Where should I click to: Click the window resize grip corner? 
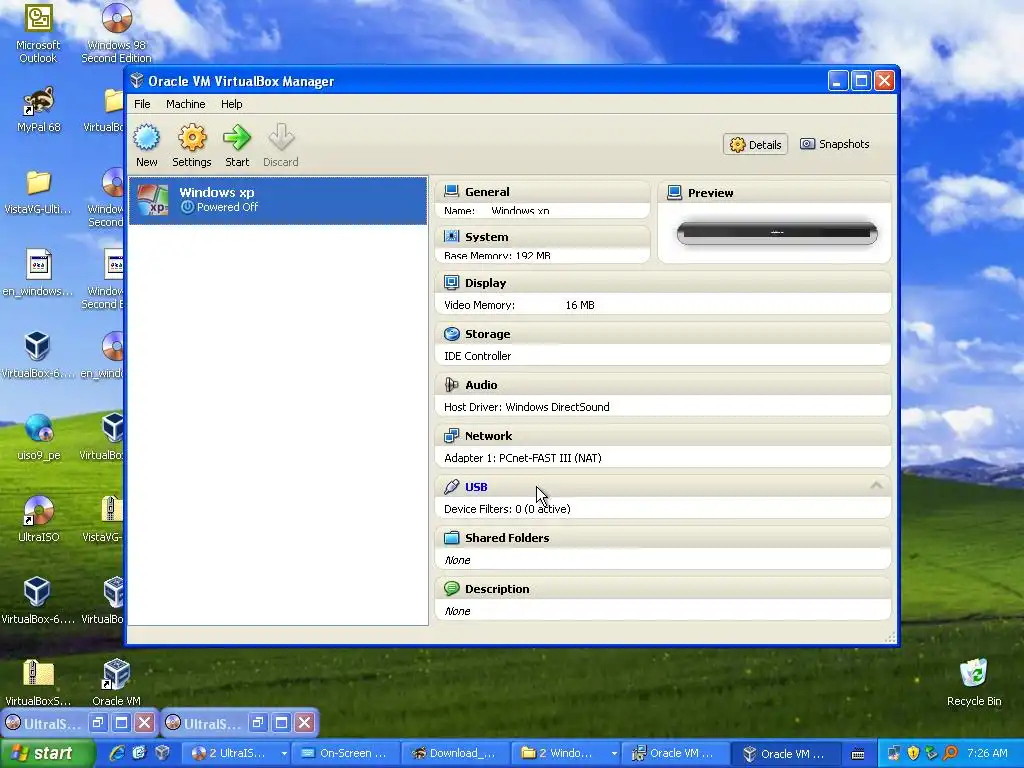(x=891, y=638)
